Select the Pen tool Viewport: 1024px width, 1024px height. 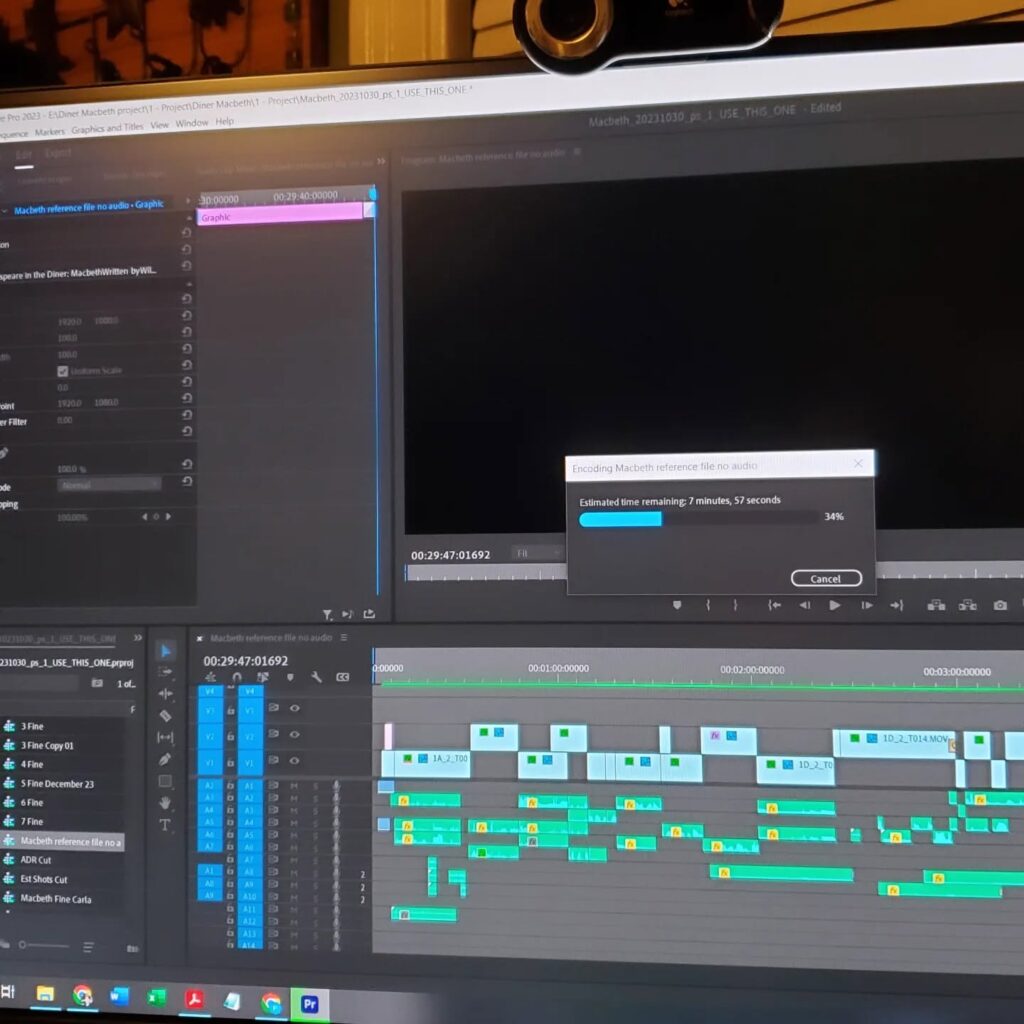165,759
